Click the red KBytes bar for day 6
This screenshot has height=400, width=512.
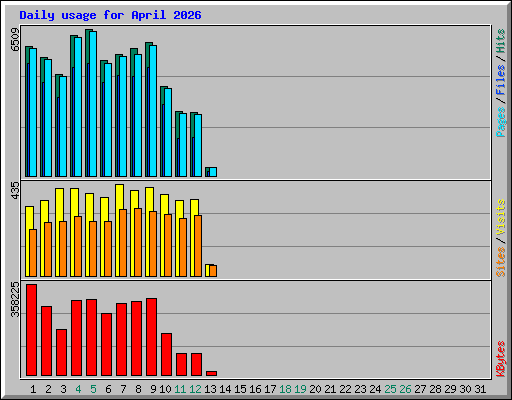coord(106,344)
